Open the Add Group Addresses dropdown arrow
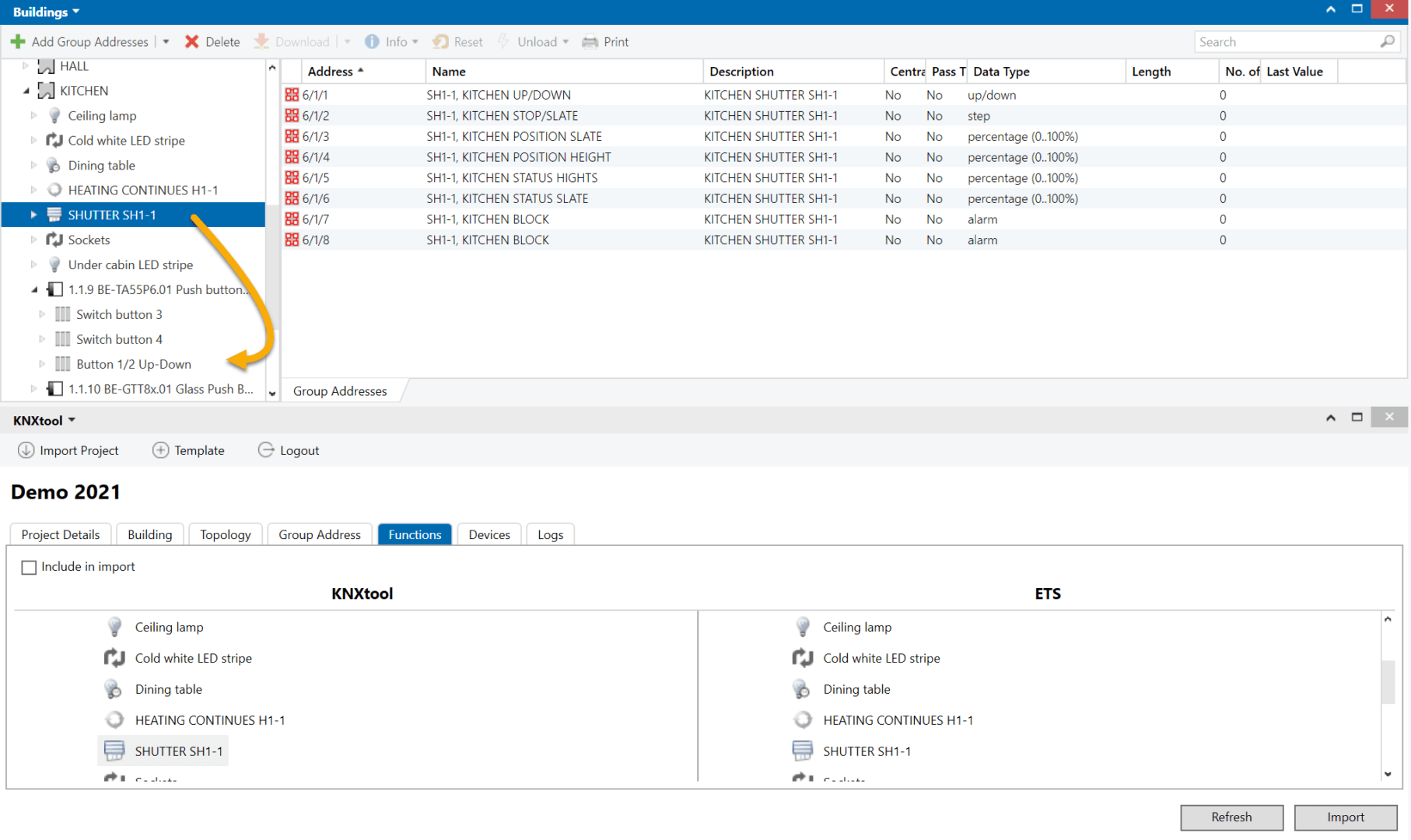The image size is (1411, 840). [166, 42]
